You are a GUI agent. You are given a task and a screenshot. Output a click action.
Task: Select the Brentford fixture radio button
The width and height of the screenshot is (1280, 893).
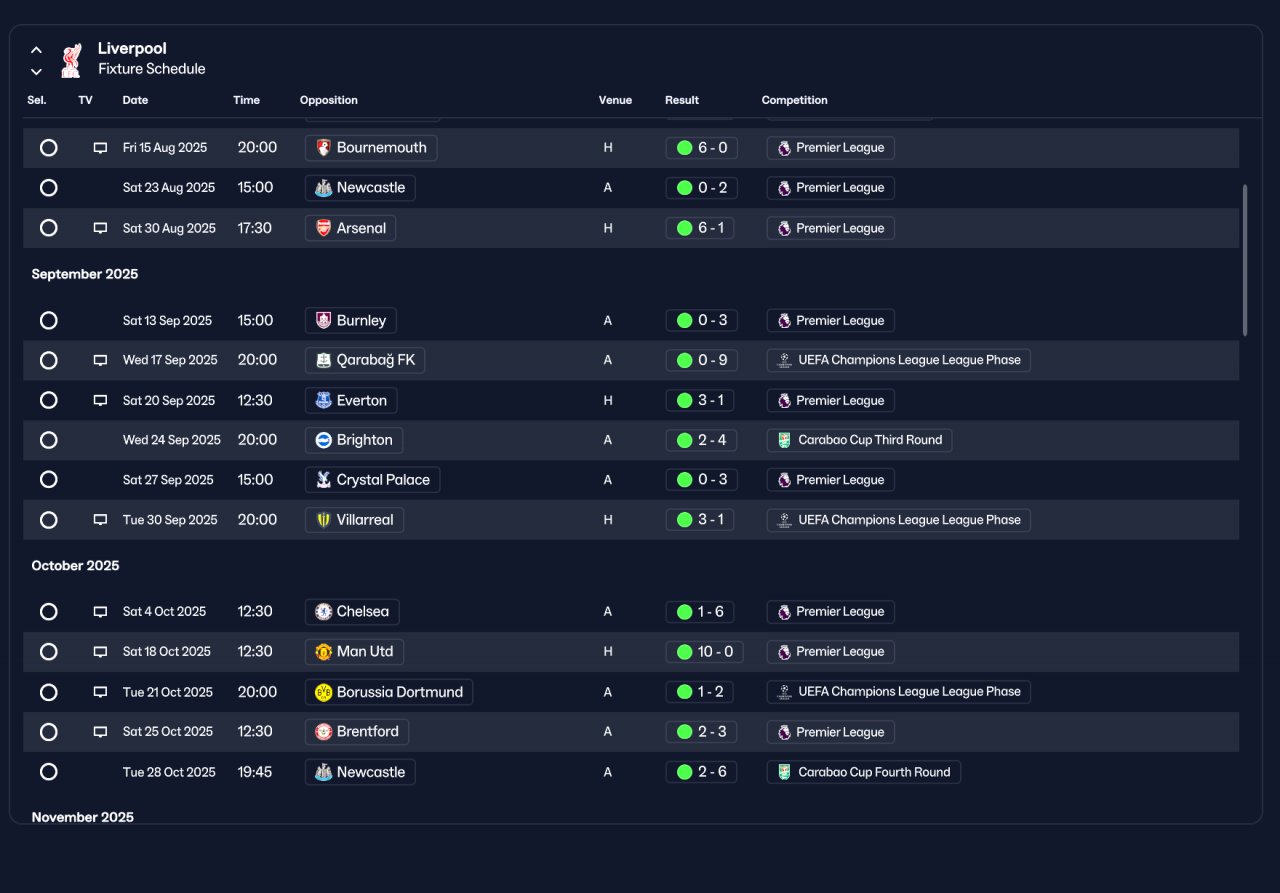click(48, 732)
